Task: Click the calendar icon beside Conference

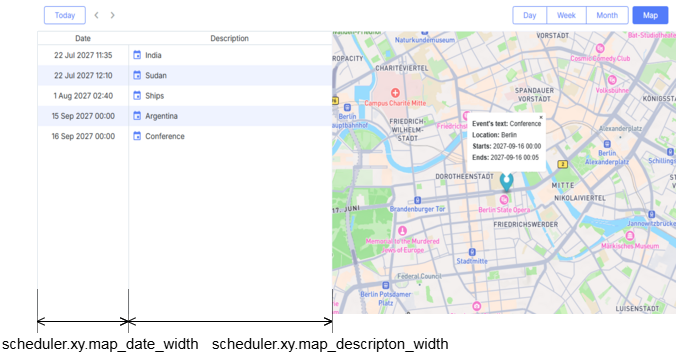Action: point(137,136)
